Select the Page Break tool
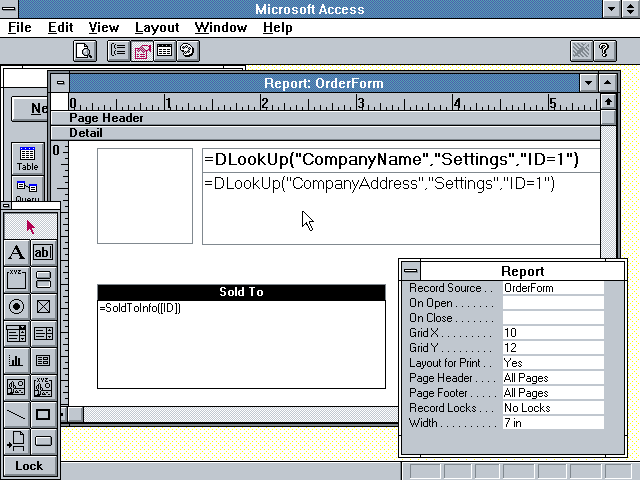The height and width of the screenshot is (480, 640). tap(17, 441)
